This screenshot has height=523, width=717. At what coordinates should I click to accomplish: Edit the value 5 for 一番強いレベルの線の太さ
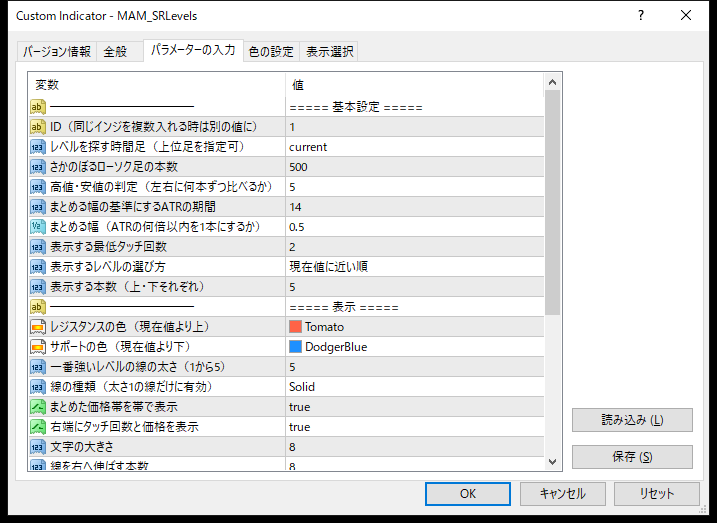(x=415, y=367)
